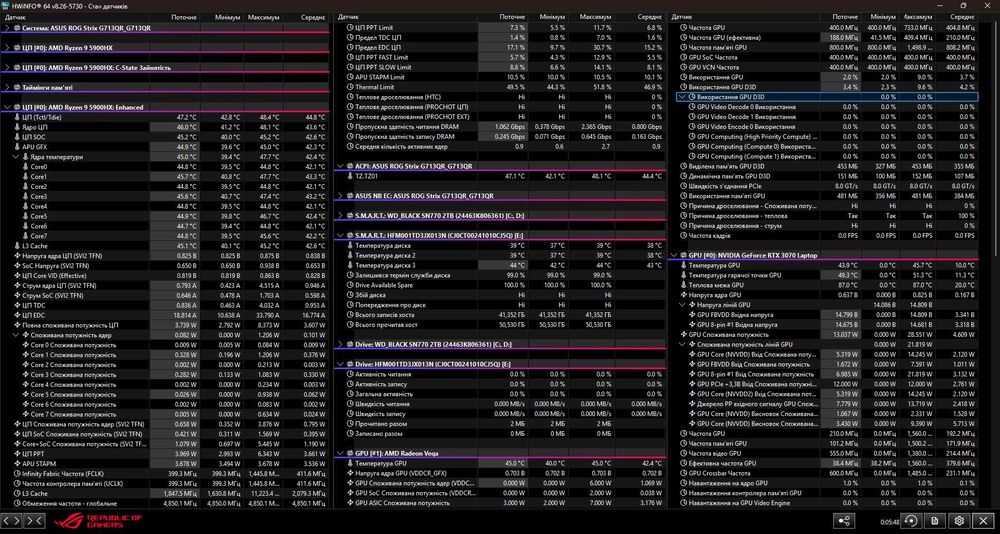Open sensor settings gear icon

960,521
